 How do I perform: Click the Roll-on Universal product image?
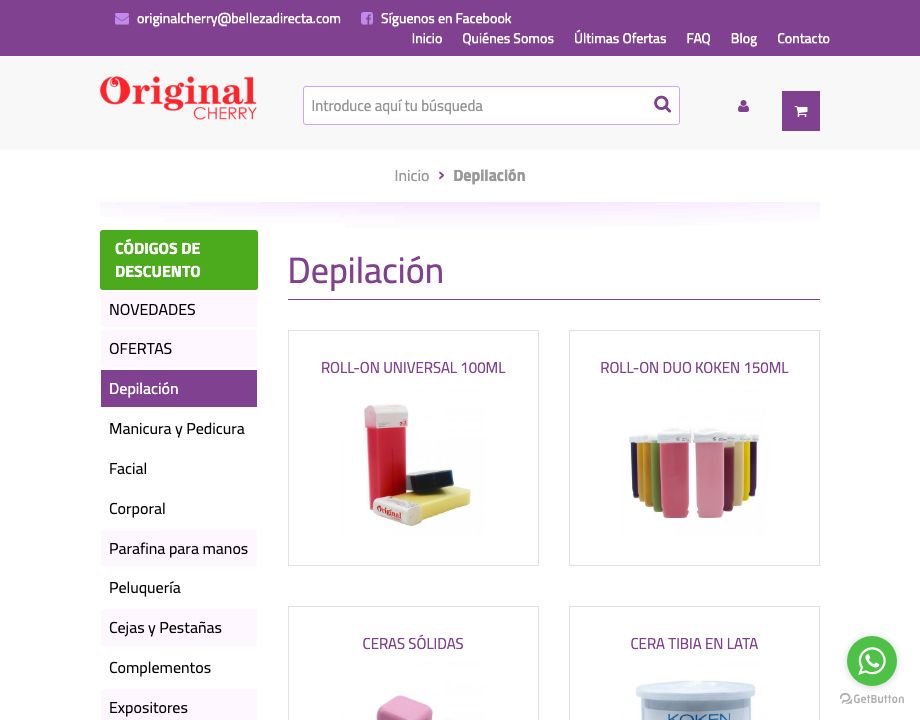click(413, 464)
